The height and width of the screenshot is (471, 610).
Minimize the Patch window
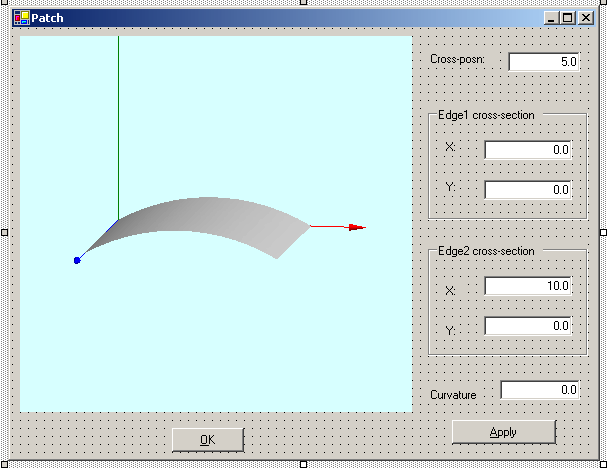coord(551,18)
